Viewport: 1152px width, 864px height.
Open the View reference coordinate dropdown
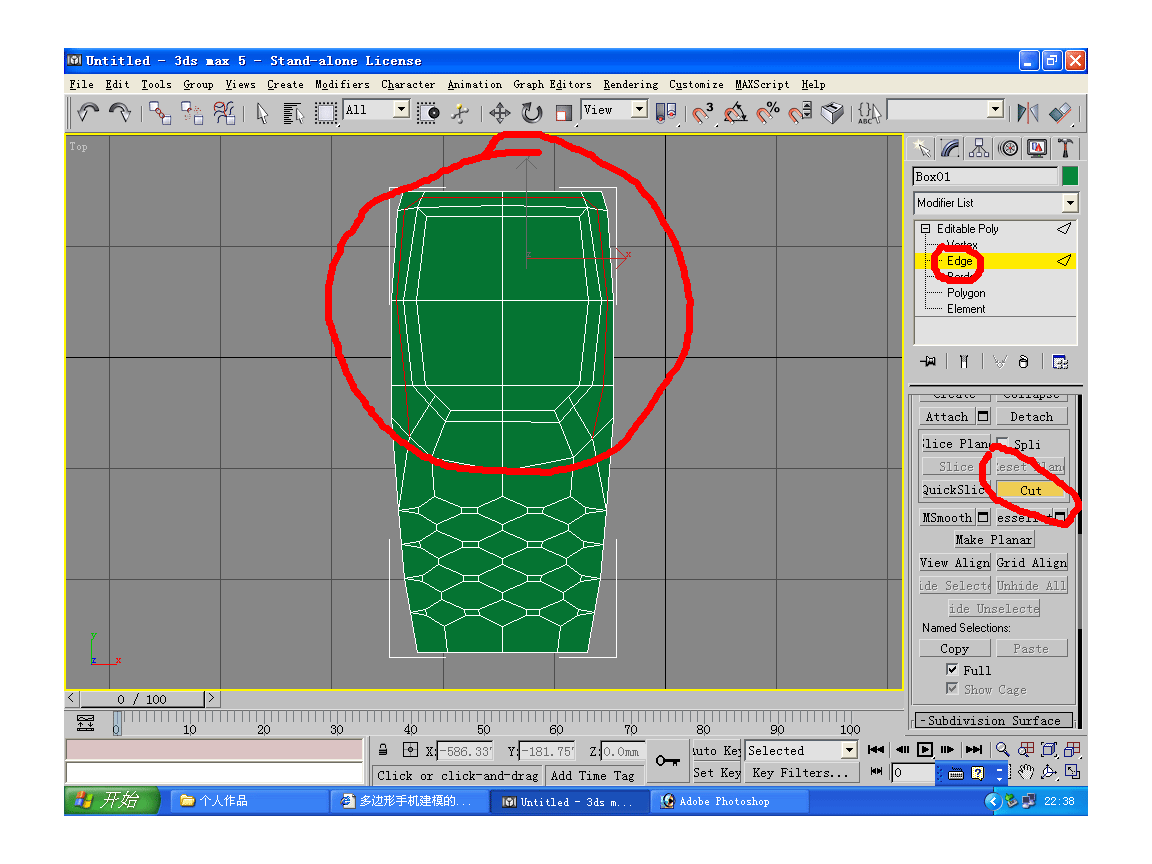click(x=638, y=110)
